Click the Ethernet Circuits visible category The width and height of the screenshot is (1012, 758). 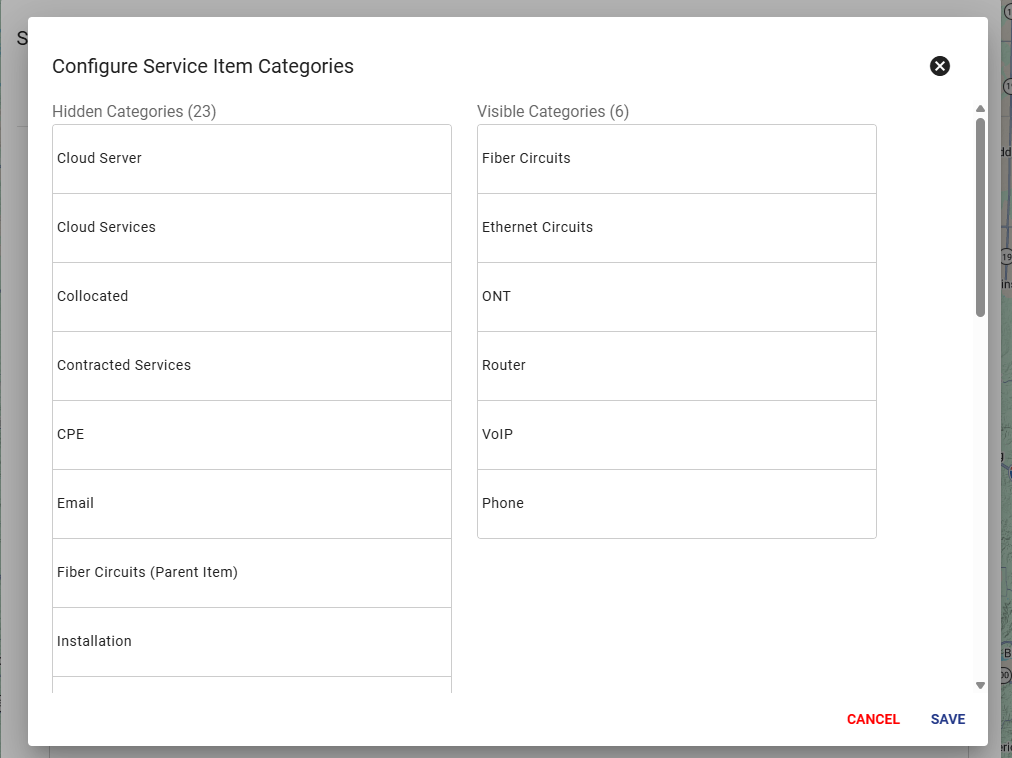pyautogui.click(x=676, y=228)
